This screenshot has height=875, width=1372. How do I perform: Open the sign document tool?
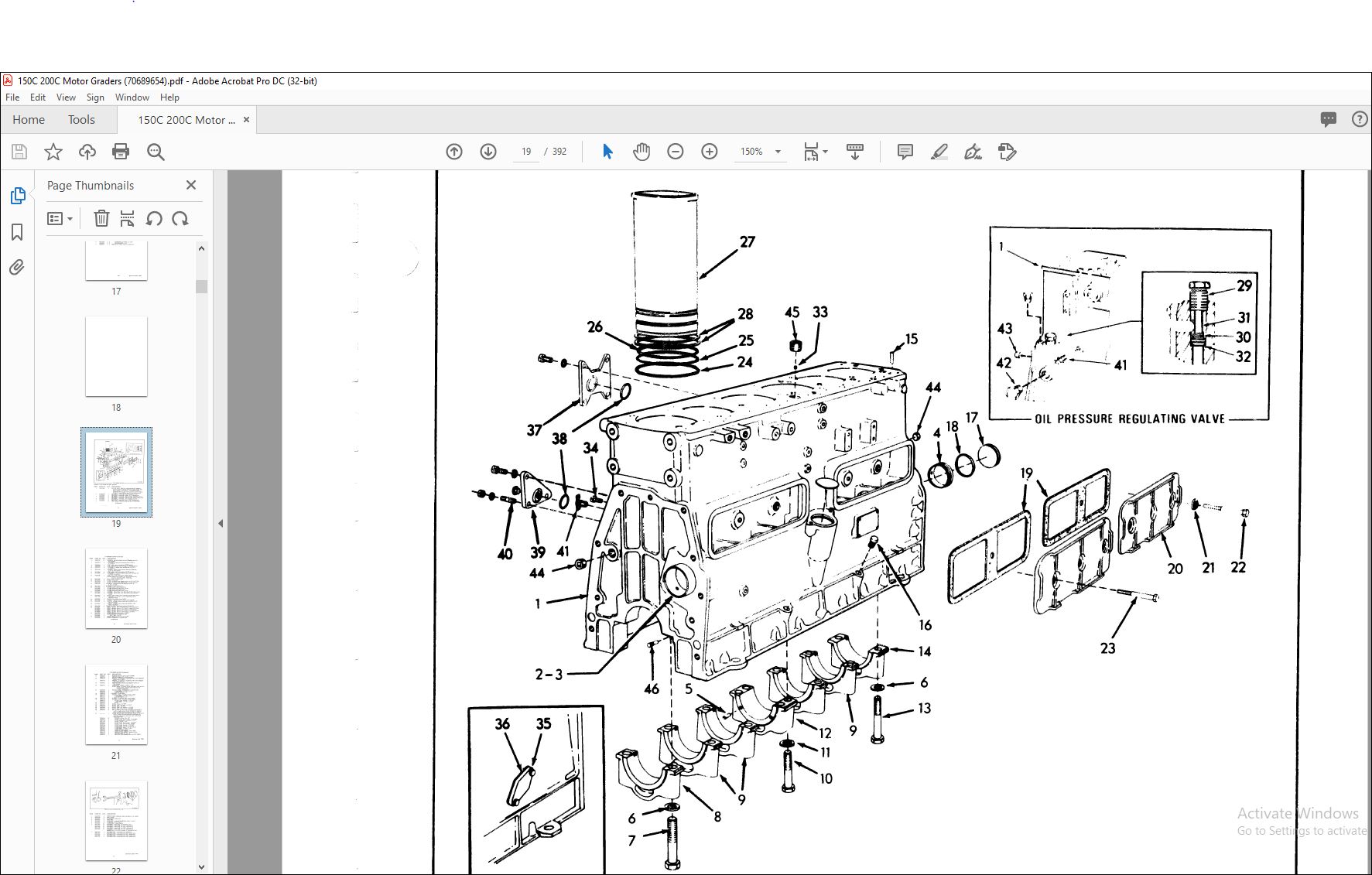(973, 152)
